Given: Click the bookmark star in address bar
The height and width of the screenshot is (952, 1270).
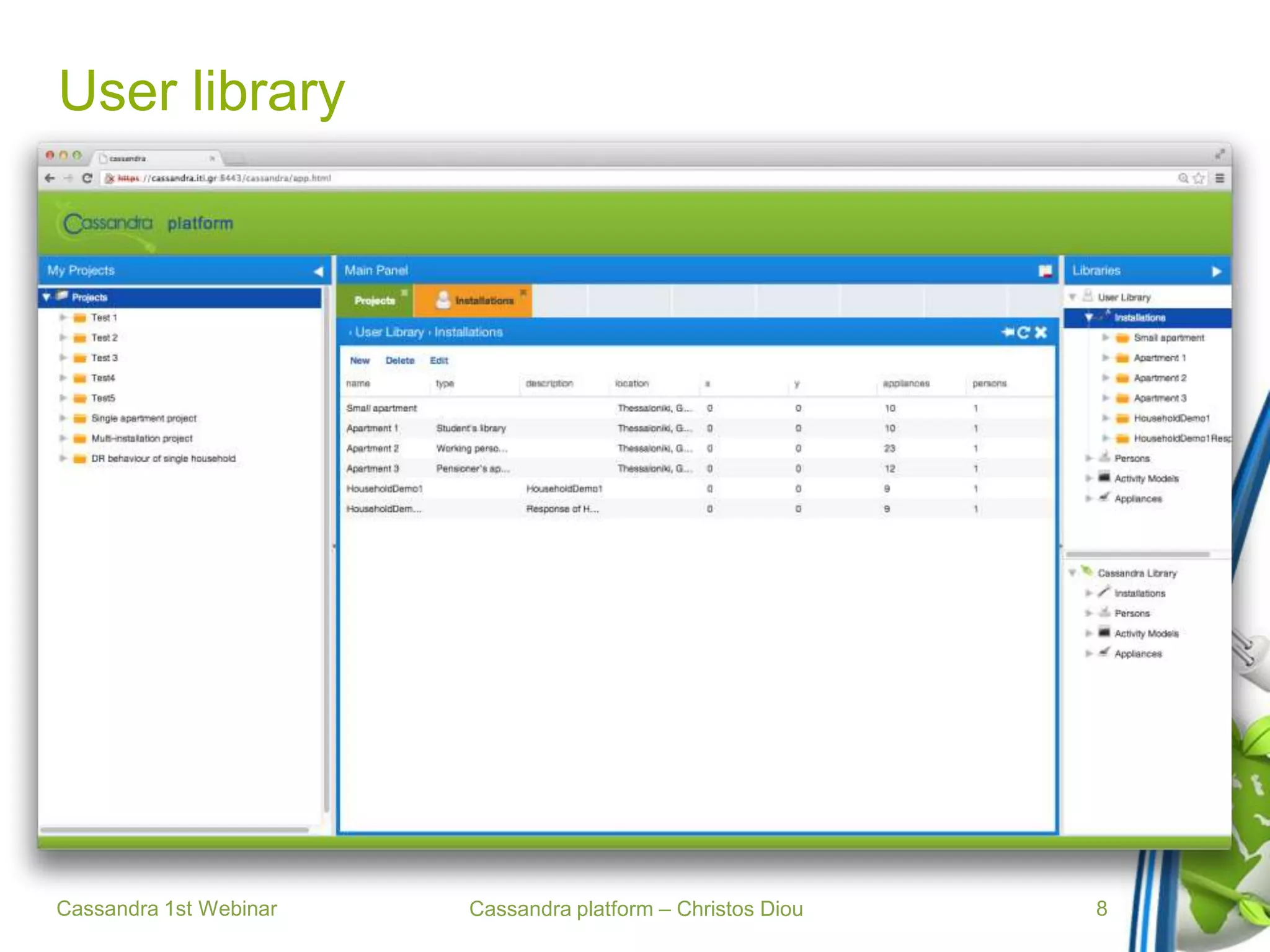Looking at the screenshot, I should (1199, 178).
